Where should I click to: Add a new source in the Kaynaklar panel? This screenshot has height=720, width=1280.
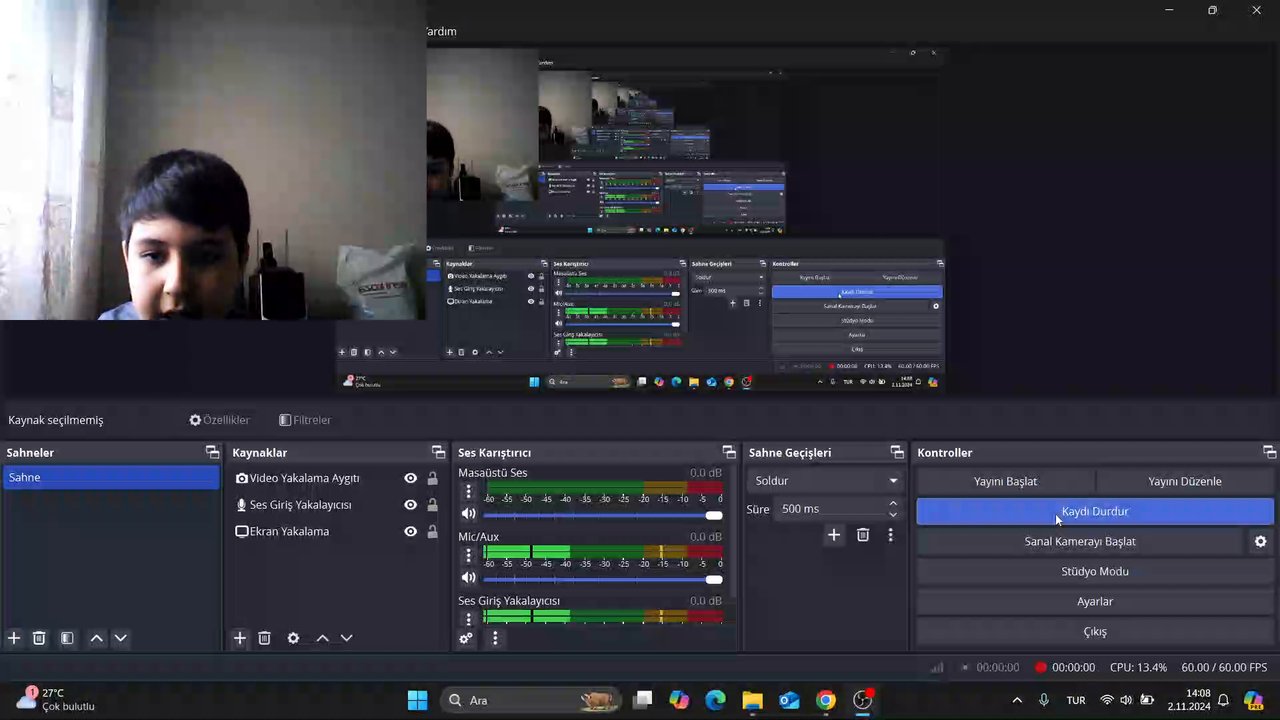click(x=240, y=638)
